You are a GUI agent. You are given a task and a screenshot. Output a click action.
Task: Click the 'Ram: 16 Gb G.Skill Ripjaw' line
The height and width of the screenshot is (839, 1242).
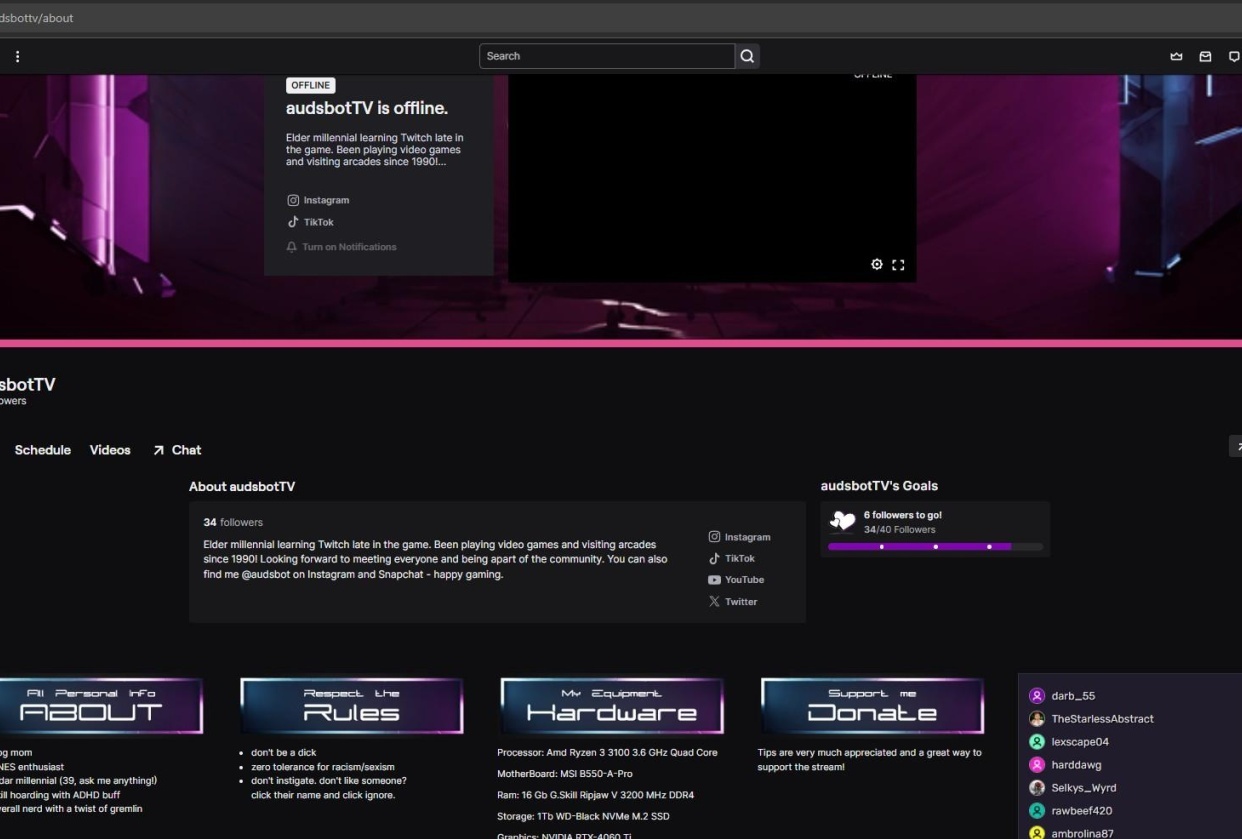click(x=596, y=795)
